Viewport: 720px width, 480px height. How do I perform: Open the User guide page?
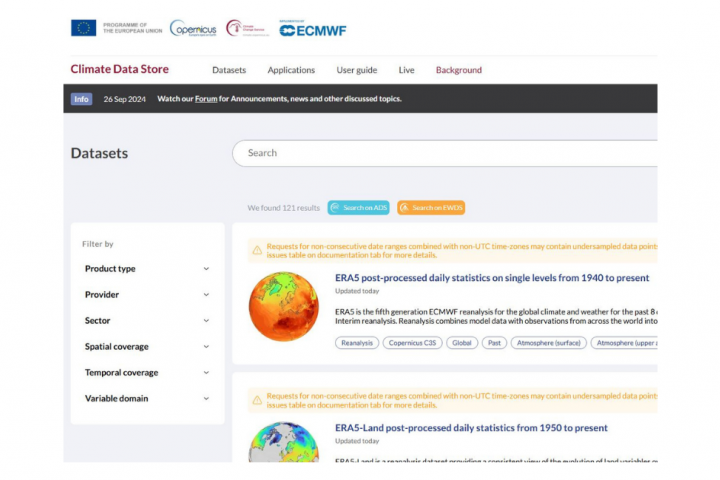point(357,70)
